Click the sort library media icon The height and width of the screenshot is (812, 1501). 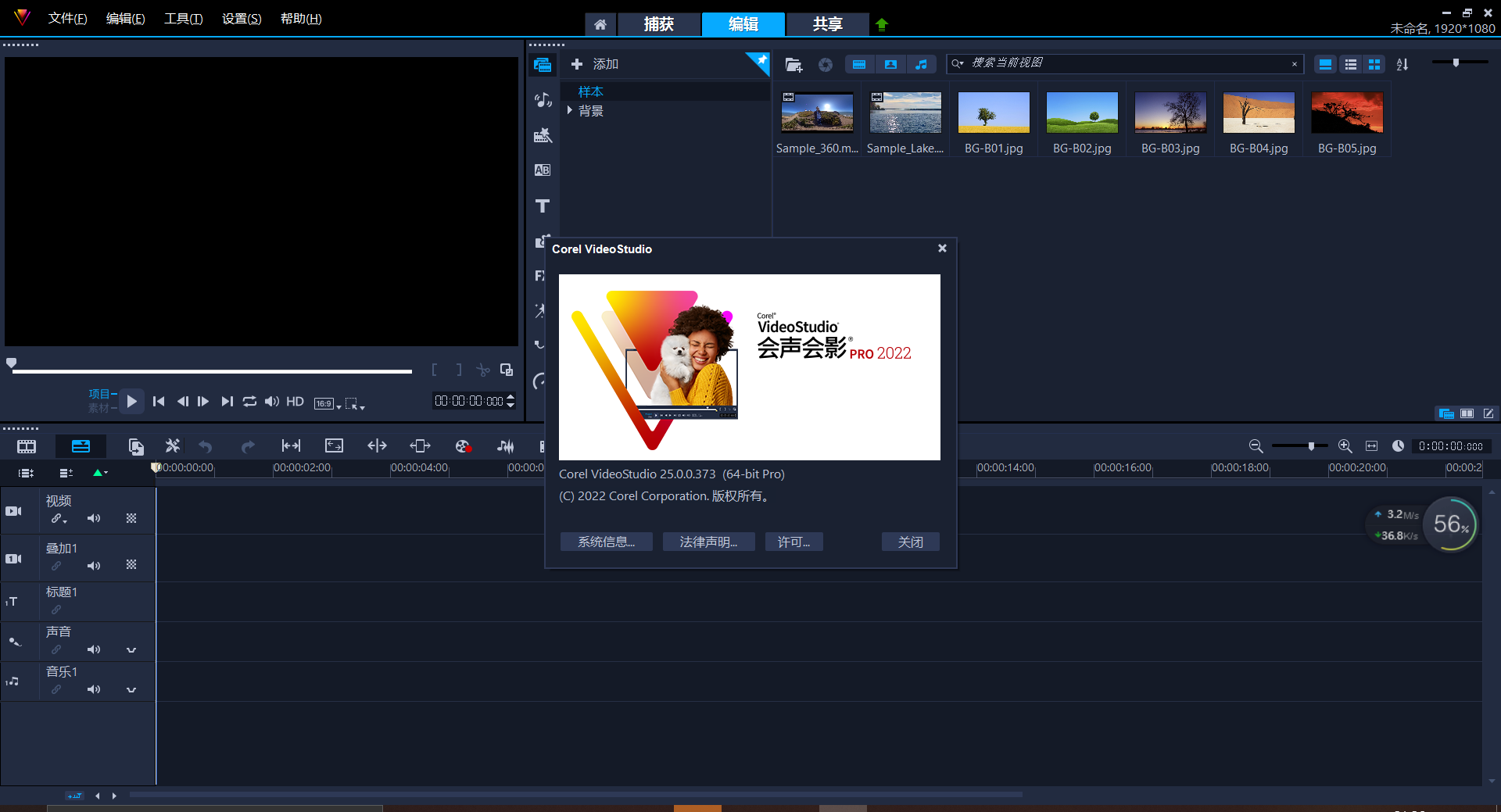[x=1402, y=65]
